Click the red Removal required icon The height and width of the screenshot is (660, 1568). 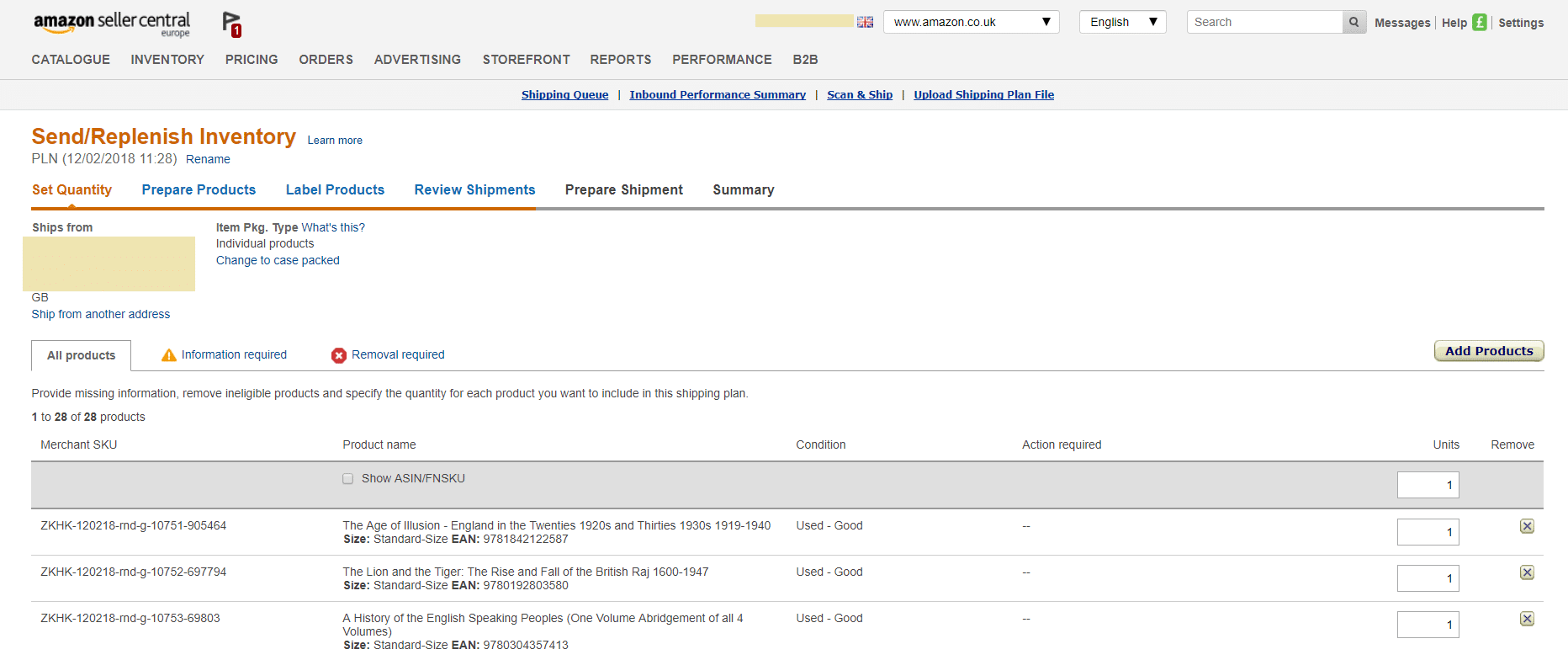coord(339,355)
